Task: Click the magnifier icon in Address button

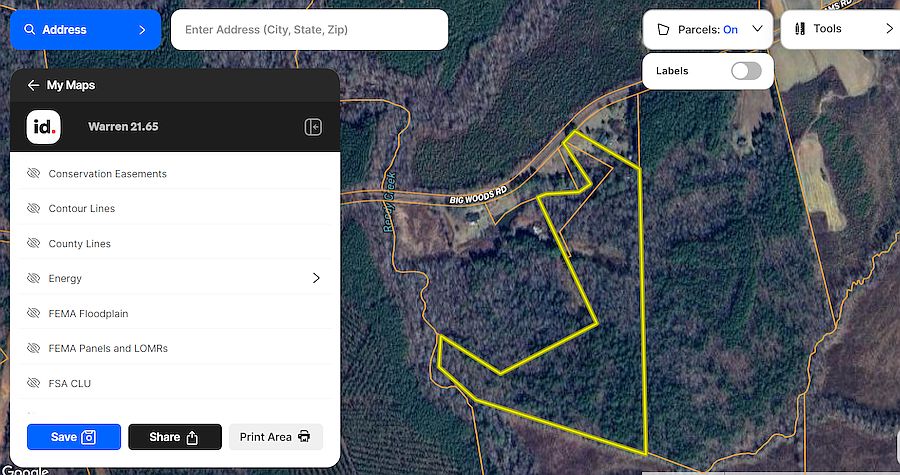Action: coord(29,29)
